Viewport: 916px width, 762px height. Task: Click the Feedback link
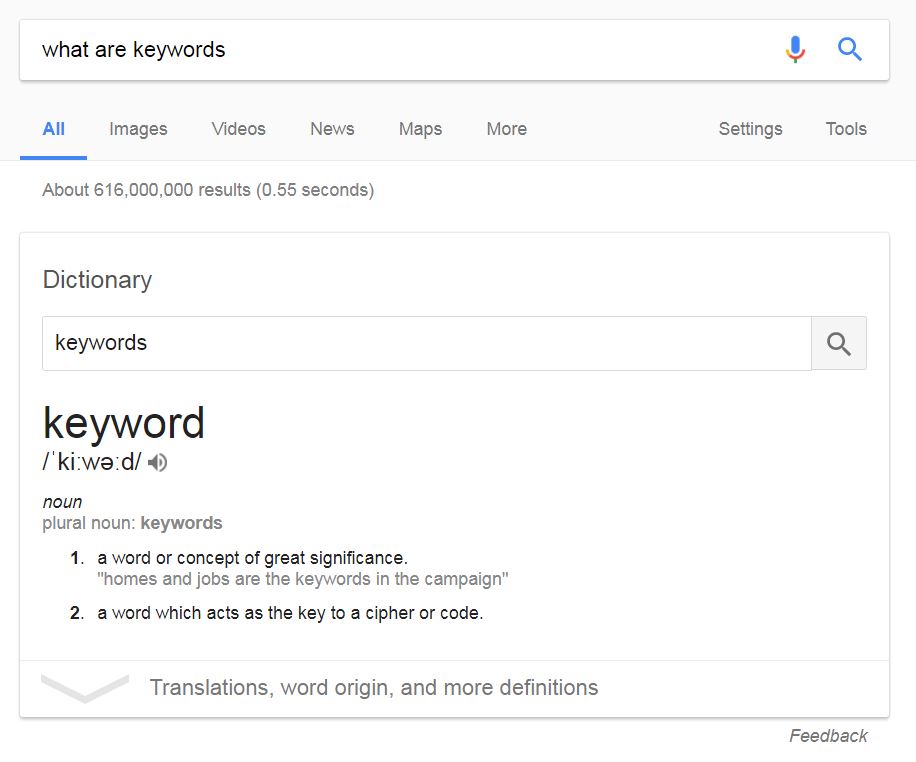pos(828,736)
